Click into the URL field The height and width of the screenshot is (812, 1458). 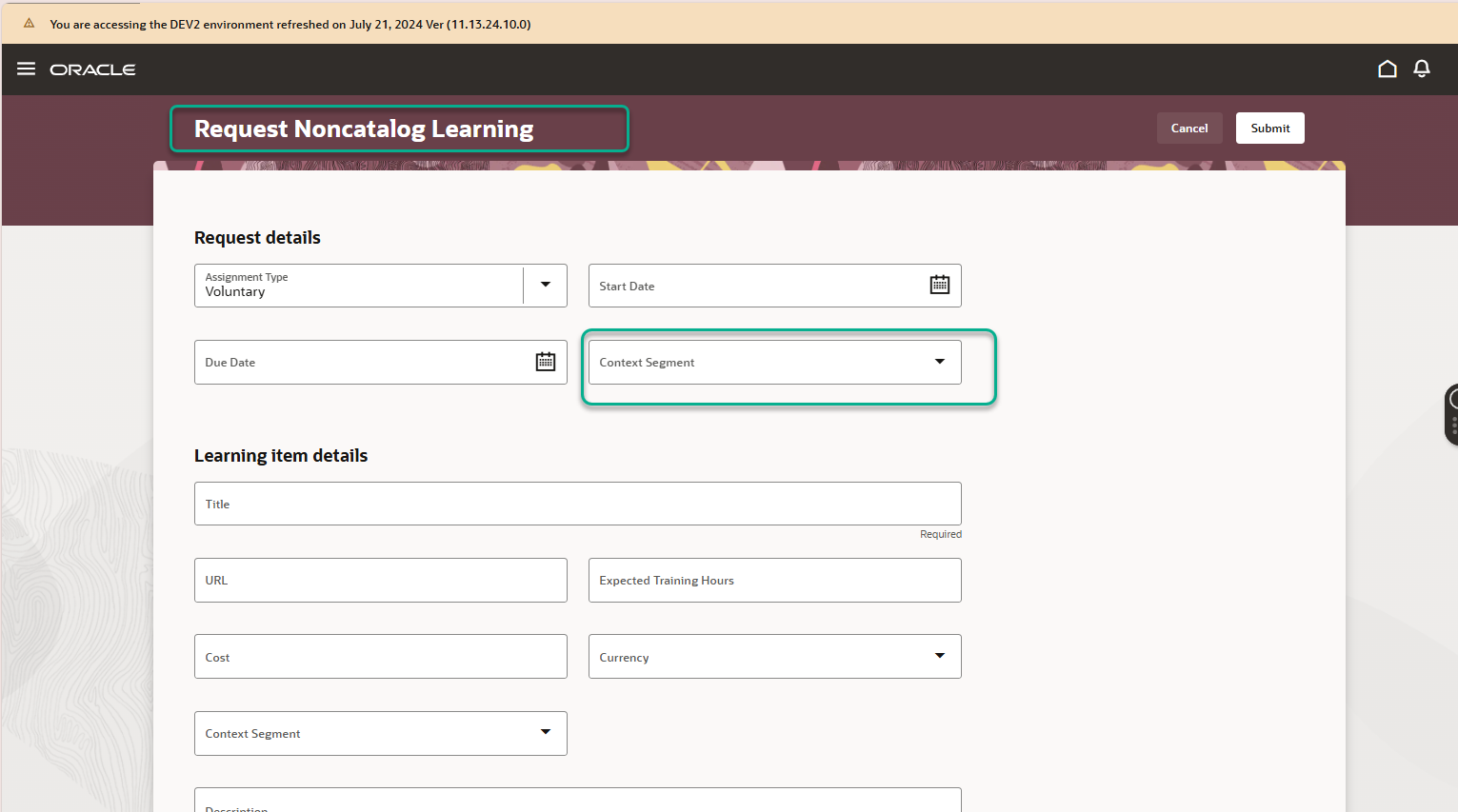click(381, 580)
